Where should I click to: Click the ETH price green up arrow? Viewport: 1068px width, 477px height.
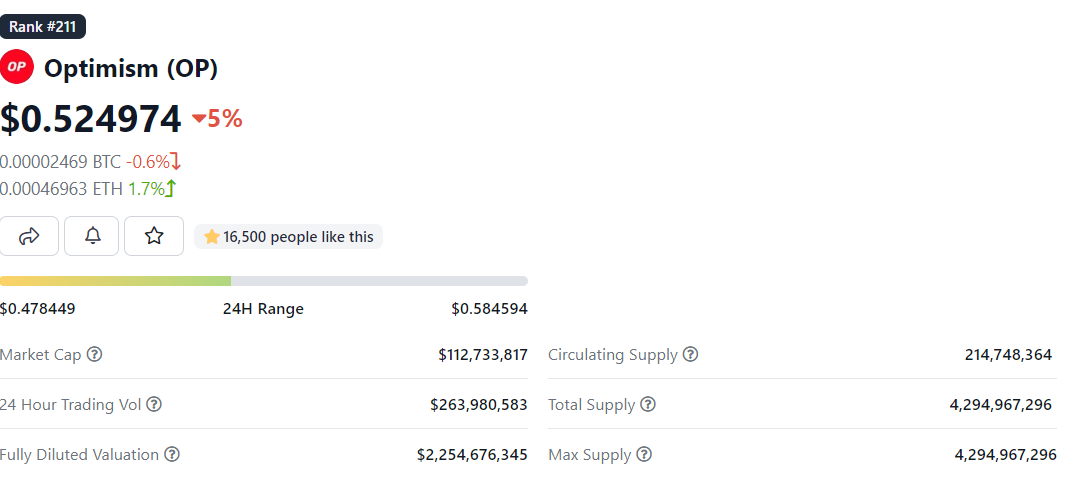click(x=171, y=188)
